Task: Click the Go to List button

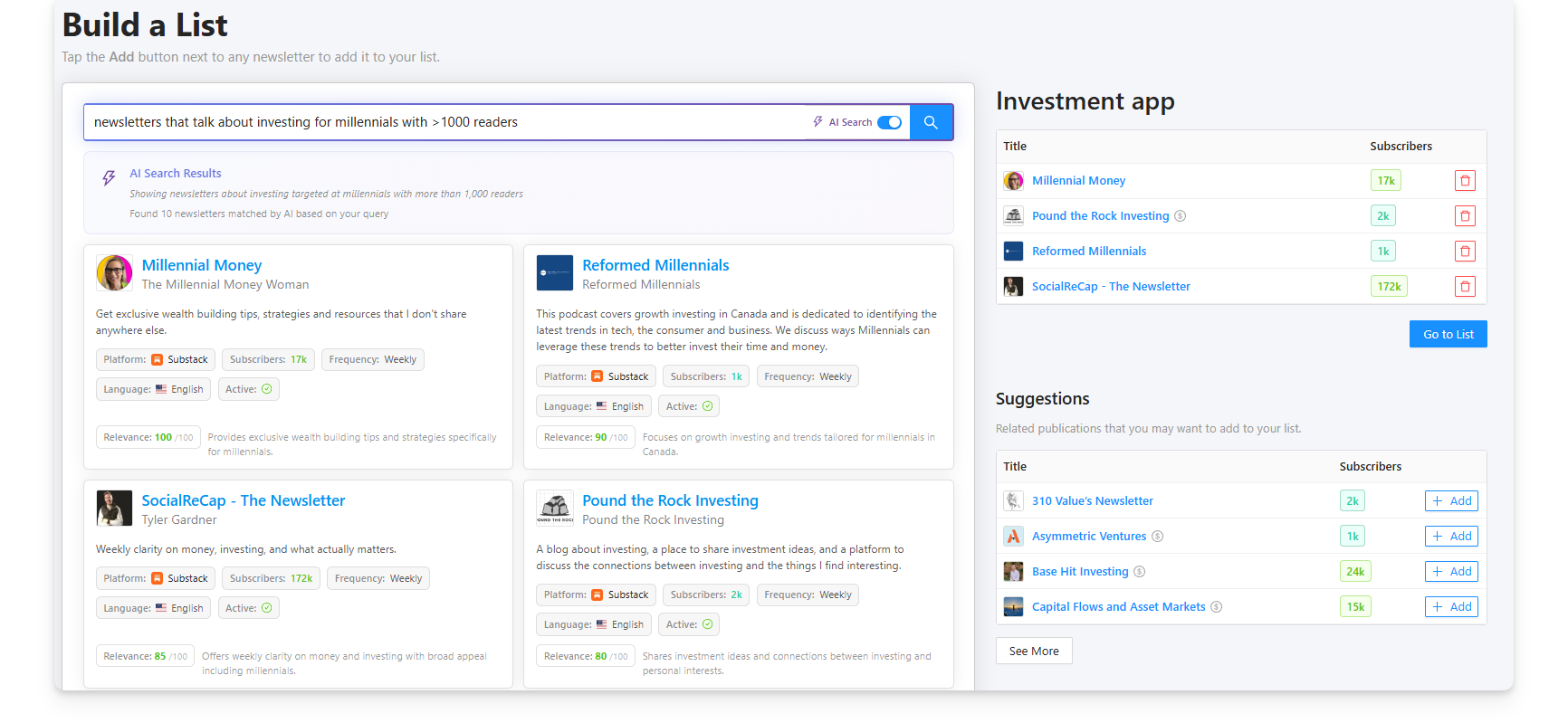Action: point(1448,334)
